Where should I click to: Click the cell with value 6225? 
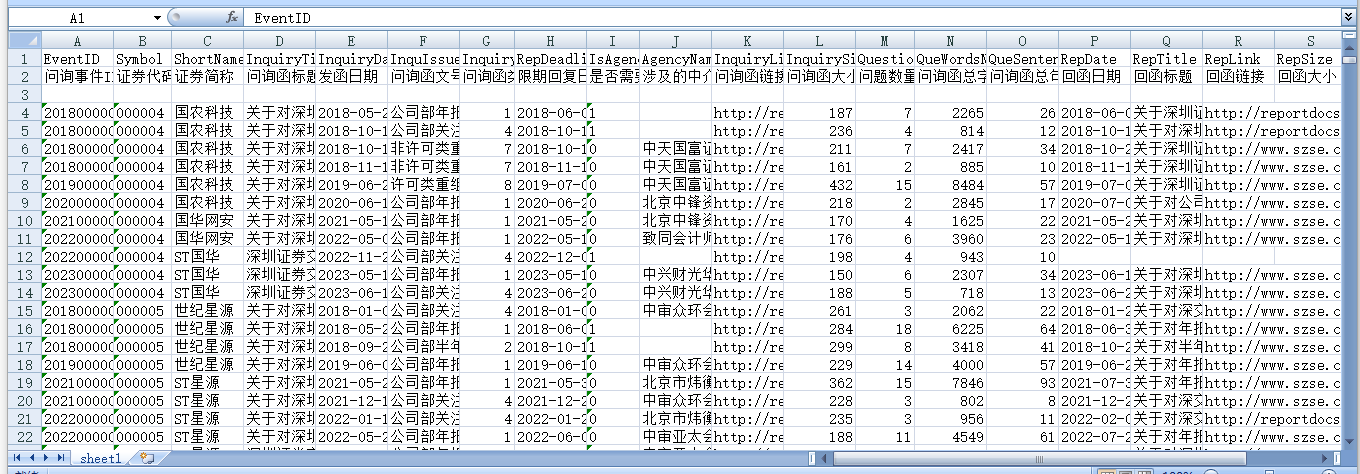pyautogui.click(x=950, y=329)
